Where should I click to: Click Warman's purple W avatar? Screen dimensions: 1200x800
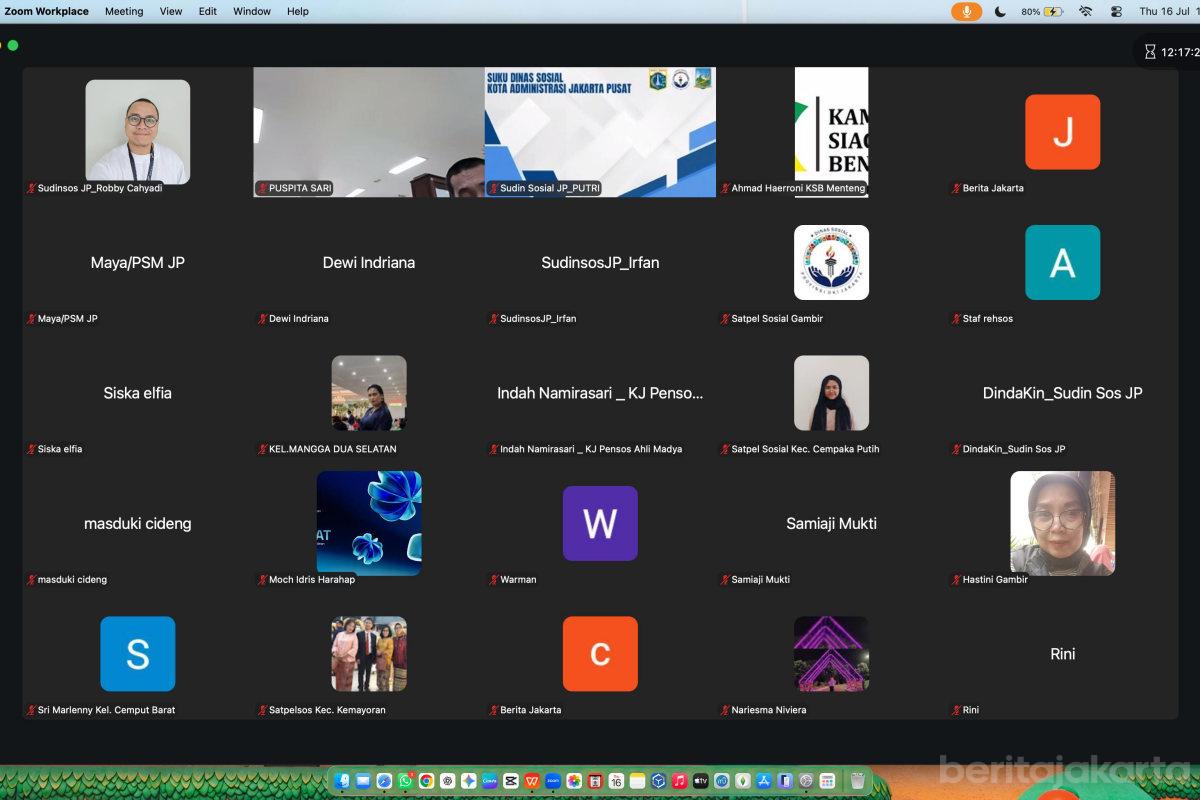pyautogui.click(x=600, y=523)
